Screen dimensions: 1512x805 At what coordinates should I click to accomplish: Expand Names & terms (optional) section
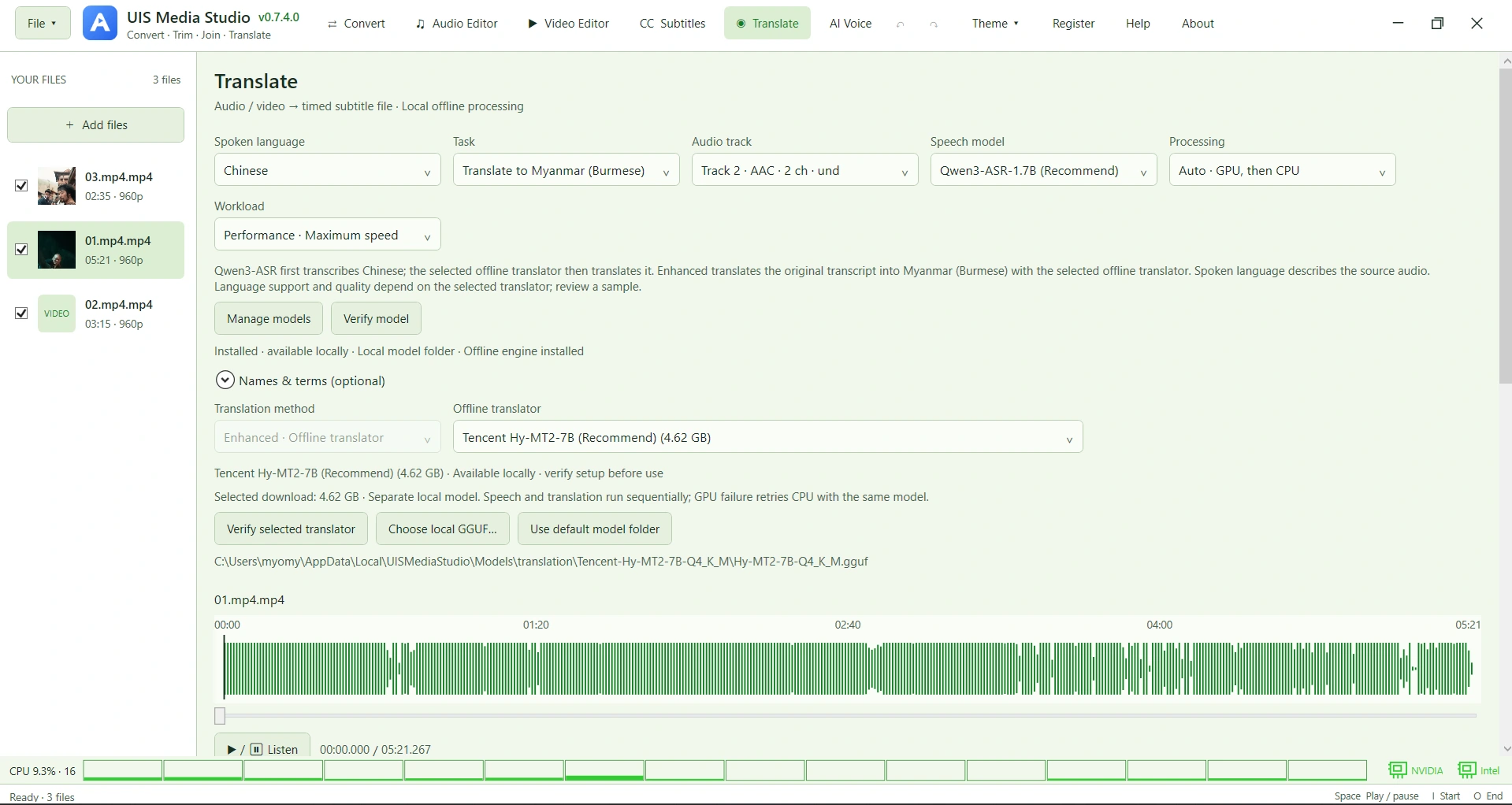tap(225, 380)
